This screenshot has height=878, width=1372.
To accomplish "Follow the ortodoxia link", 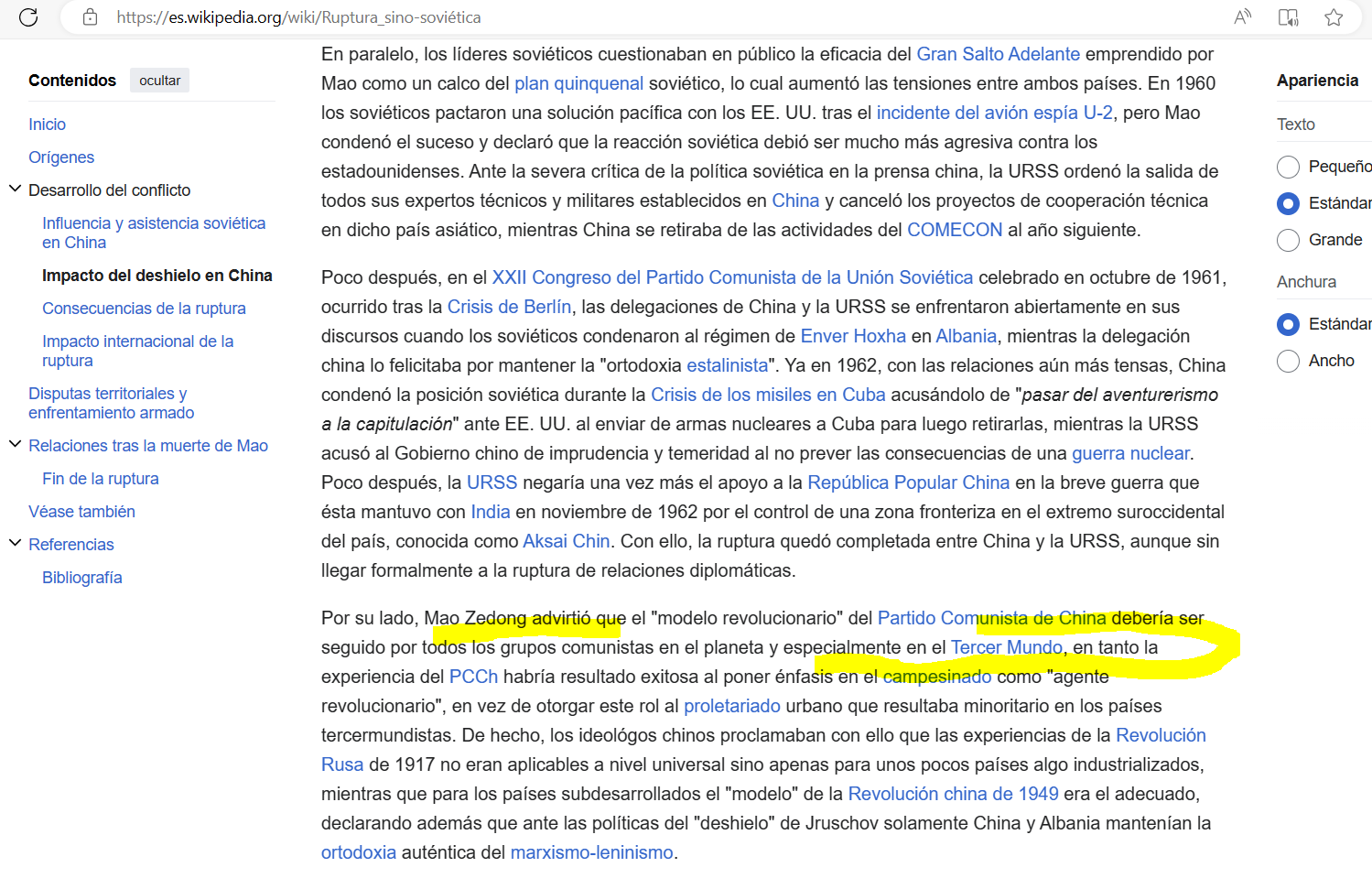I will 359,852.
